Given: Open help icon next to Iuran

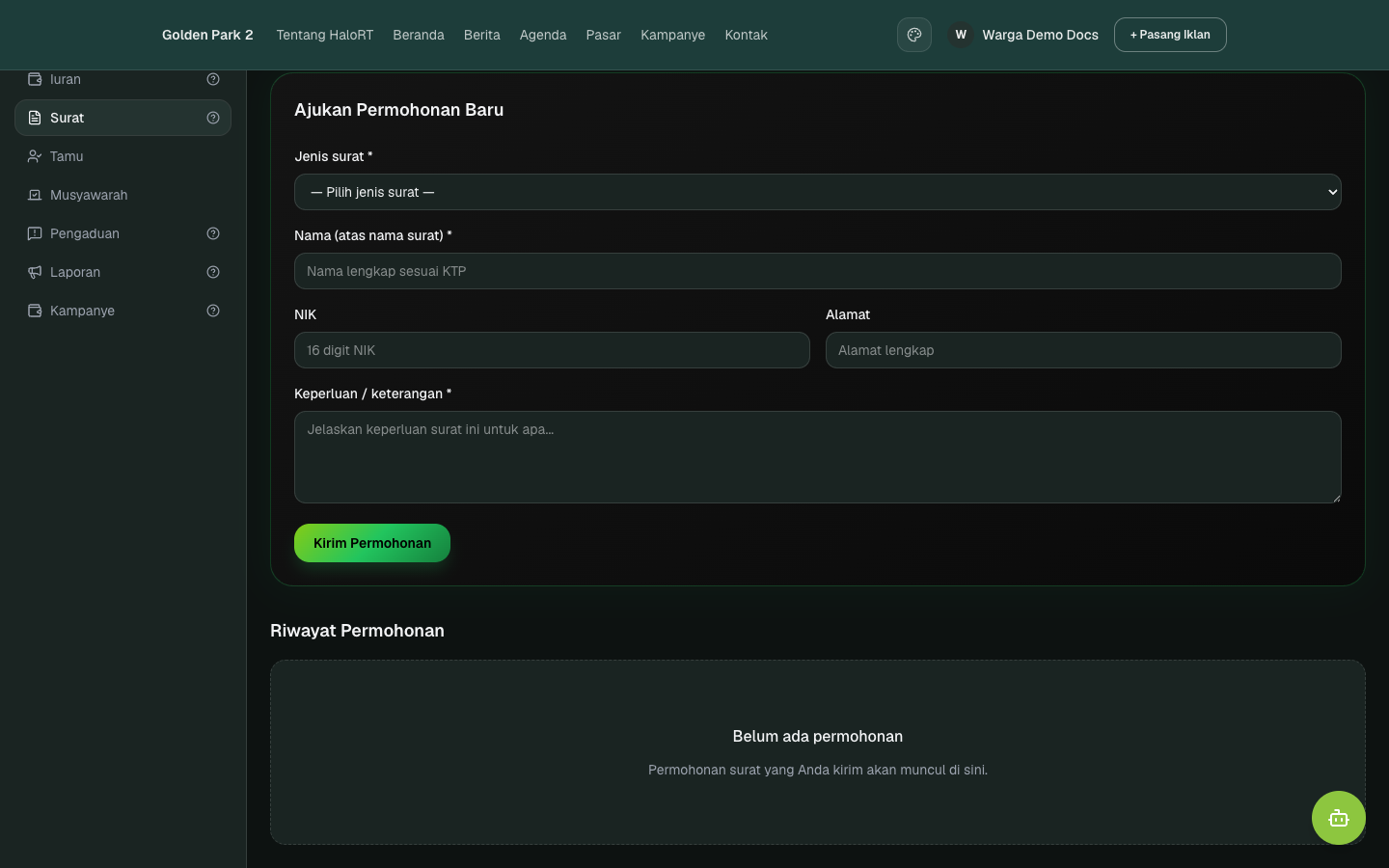Looking at the screenshot, I should [213, 79].
